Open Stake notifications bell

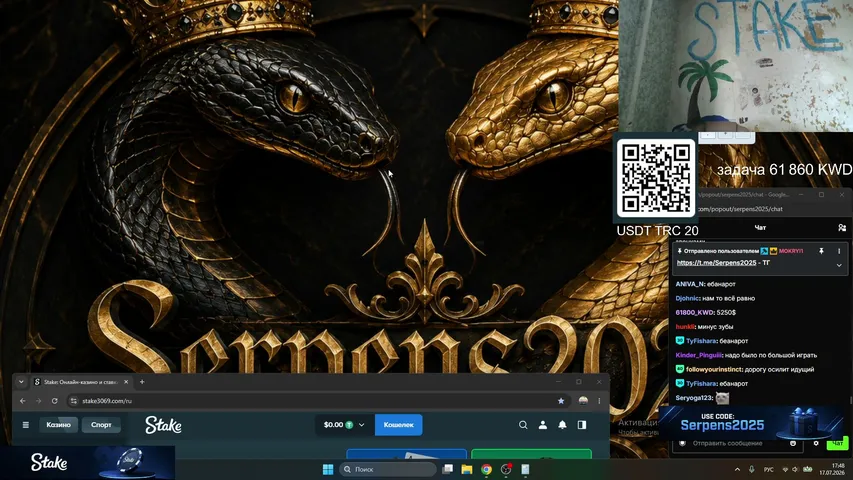coord(563,425)
